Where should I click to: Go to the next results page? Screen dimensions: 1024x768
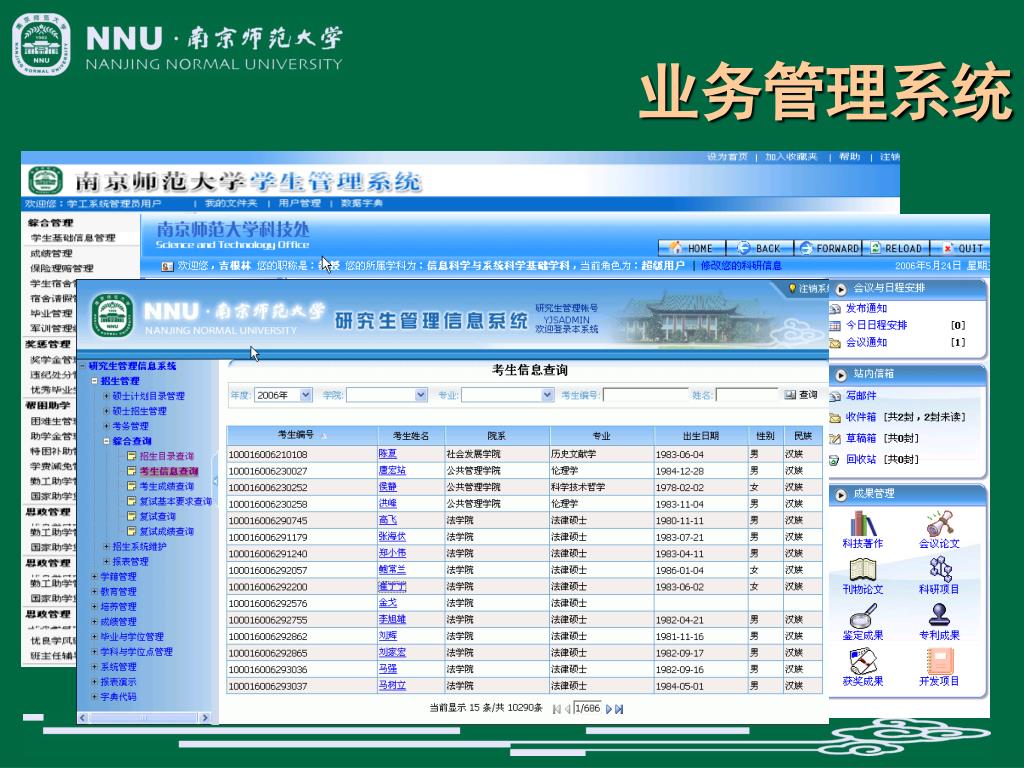pyautogui.click(x=609, y=709)
